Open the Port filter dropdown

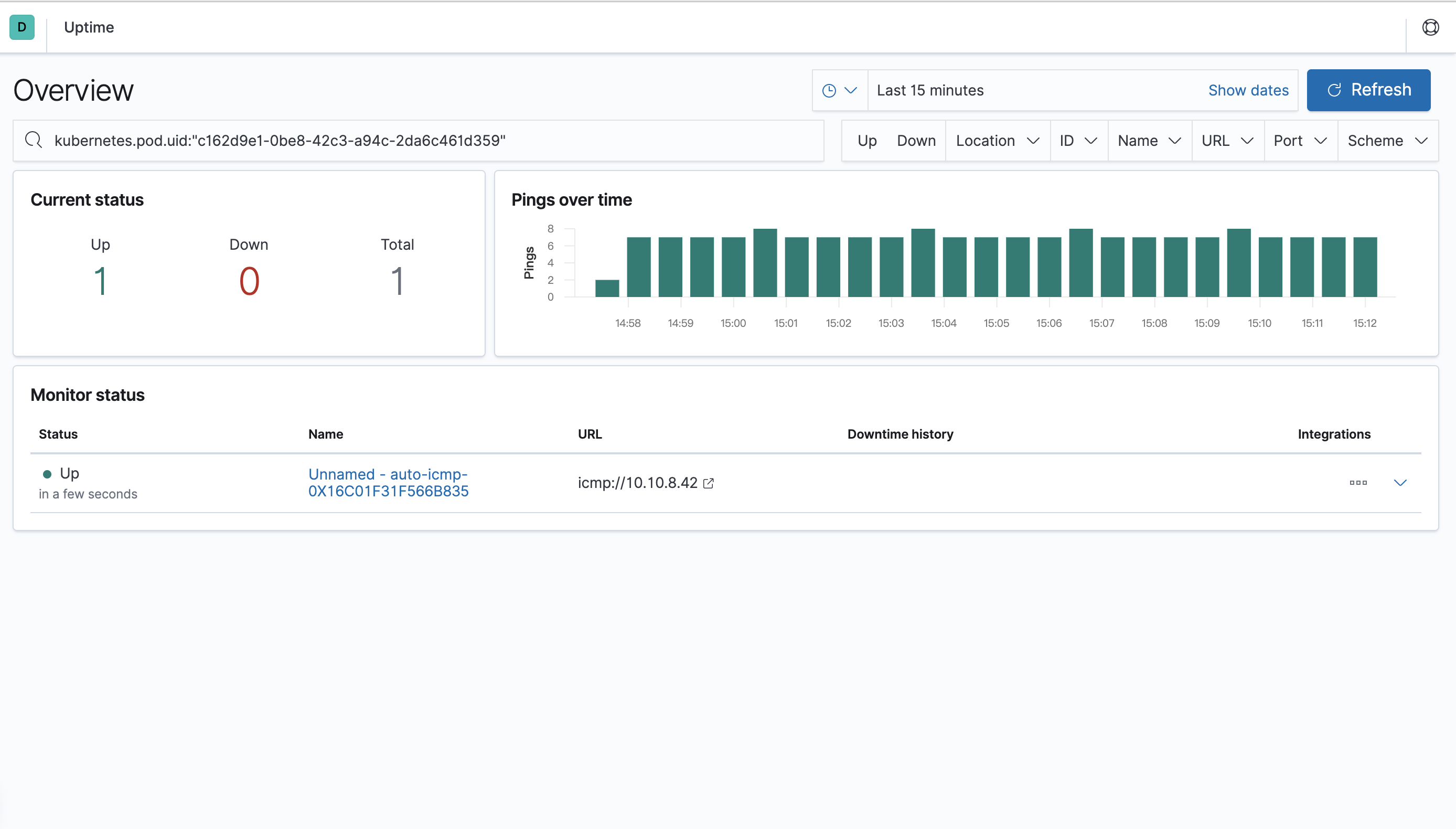[1300, 141]
